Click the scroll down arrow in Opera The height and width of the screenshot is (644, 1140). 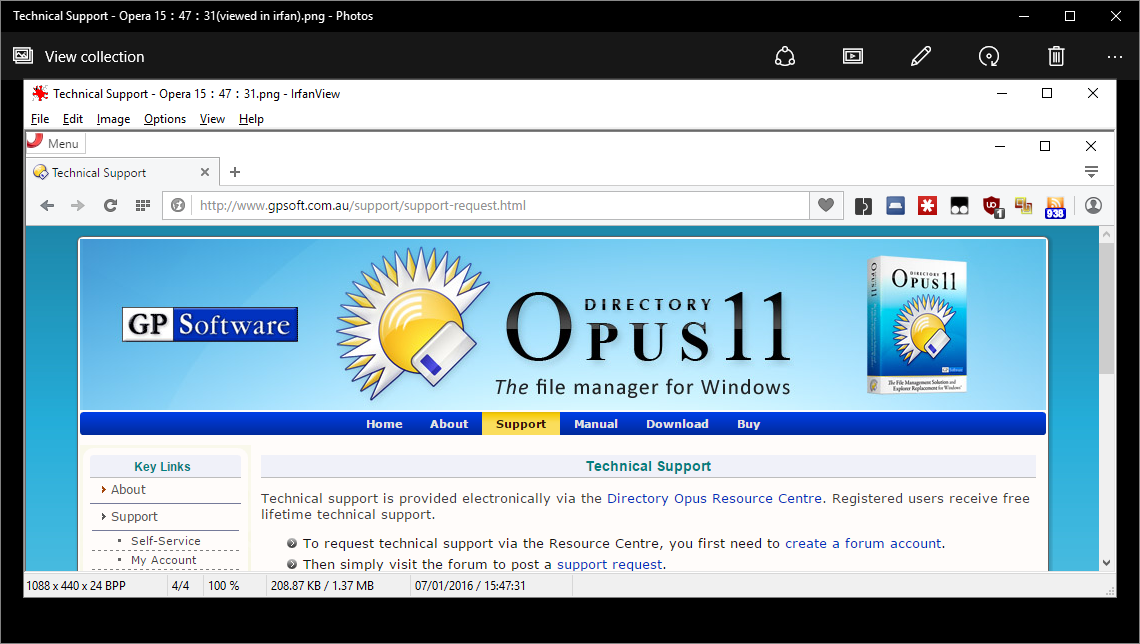[x=1107, y=563]
